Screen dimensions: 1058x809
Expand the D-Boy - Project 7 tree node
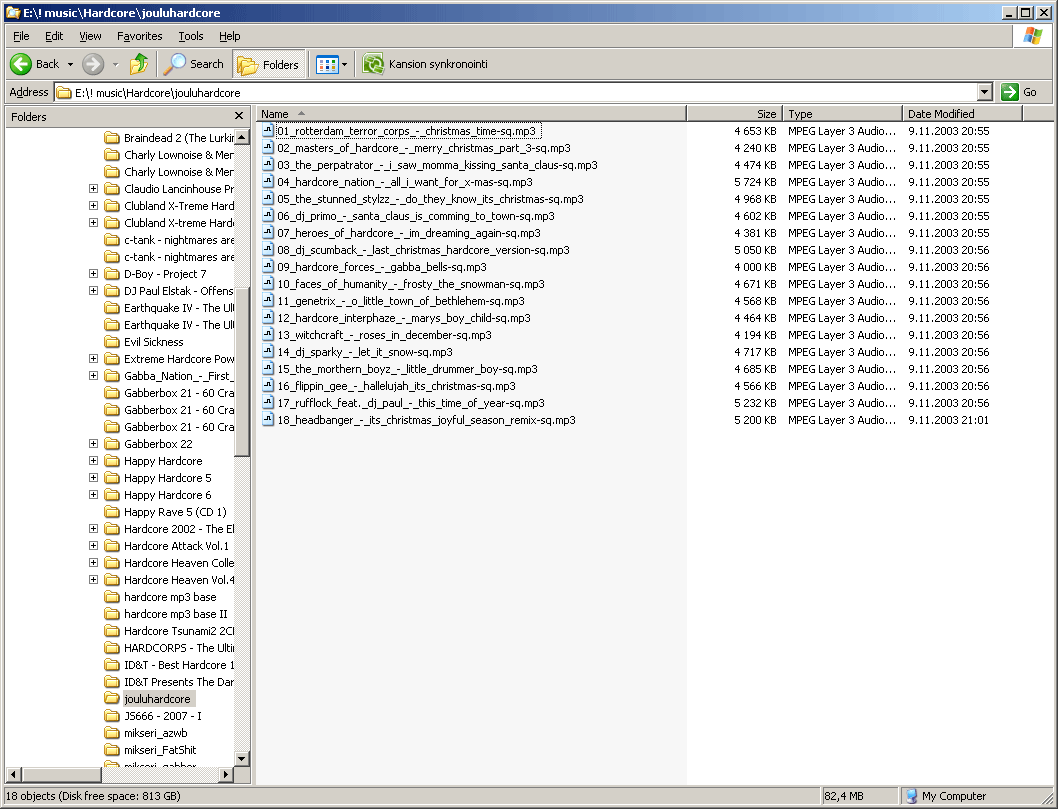[94, 274]
